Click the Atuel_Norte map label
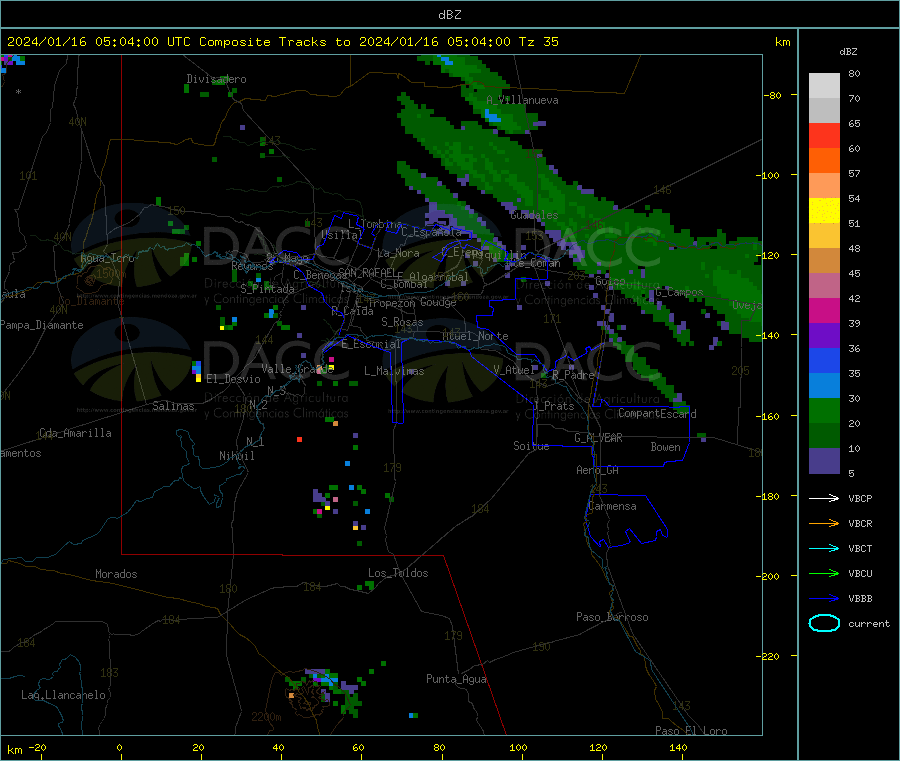 475,336
